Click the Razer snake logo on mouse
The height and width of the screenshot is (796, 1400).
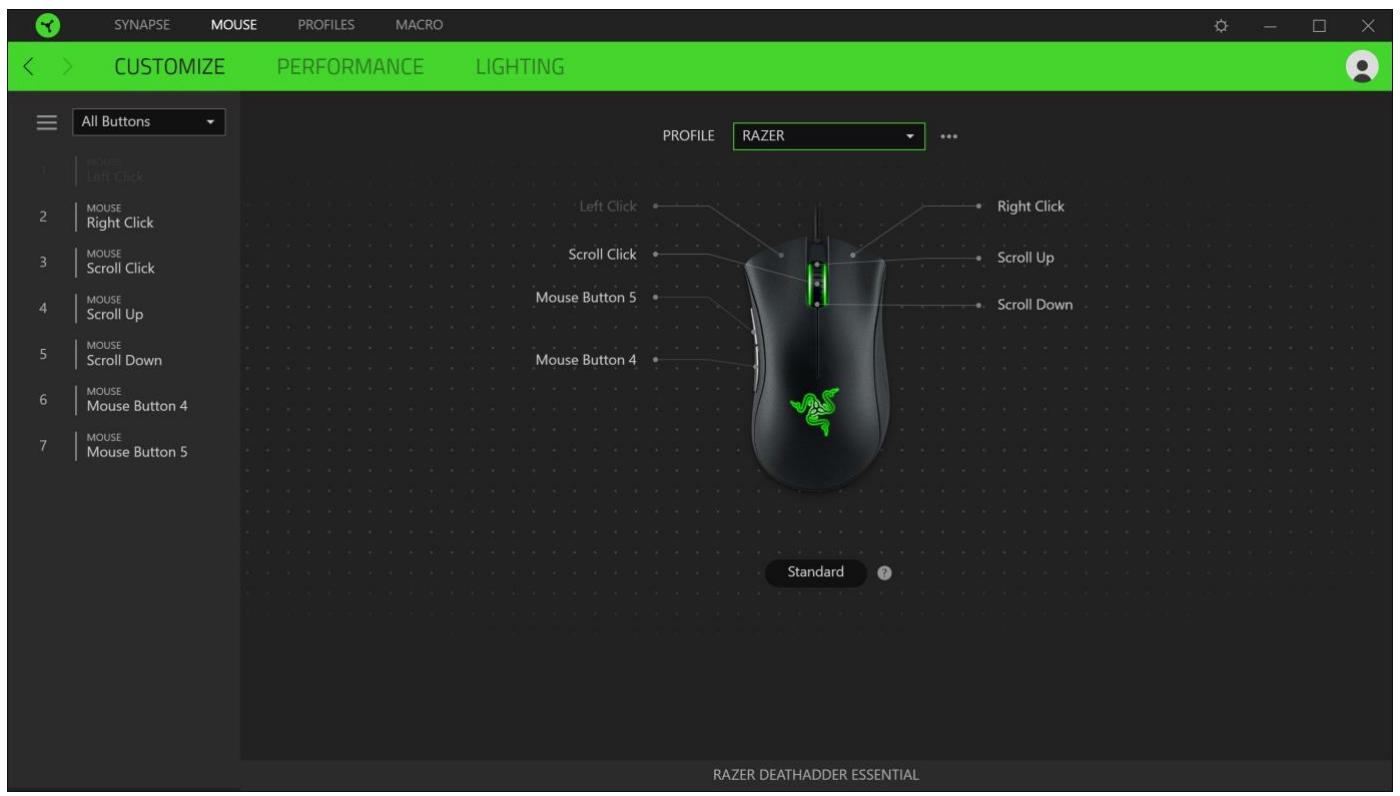(x=813, y=411)
